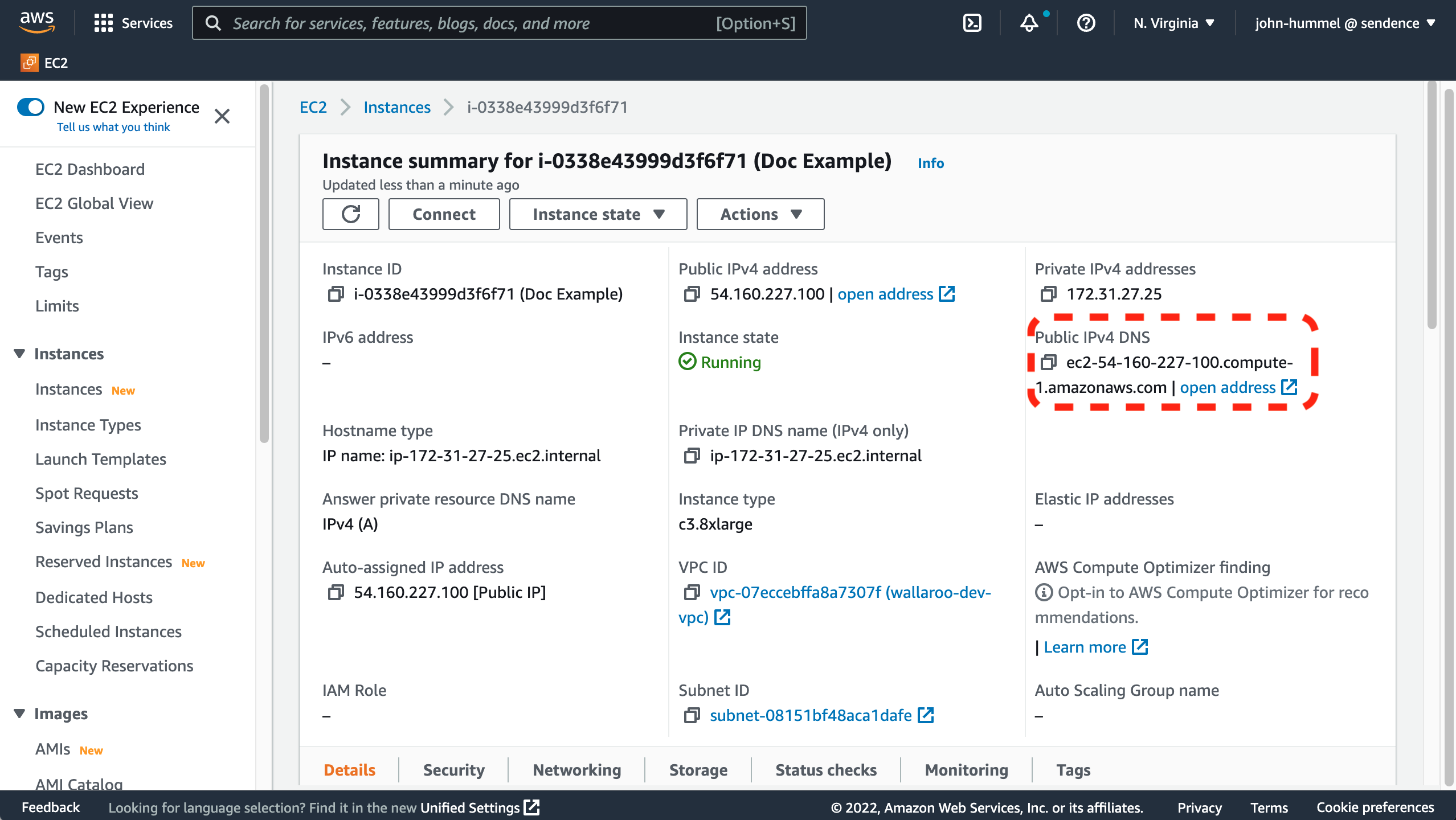Select the Security tab
This screenshot has width=1456, height=820.
click(454, 768)
